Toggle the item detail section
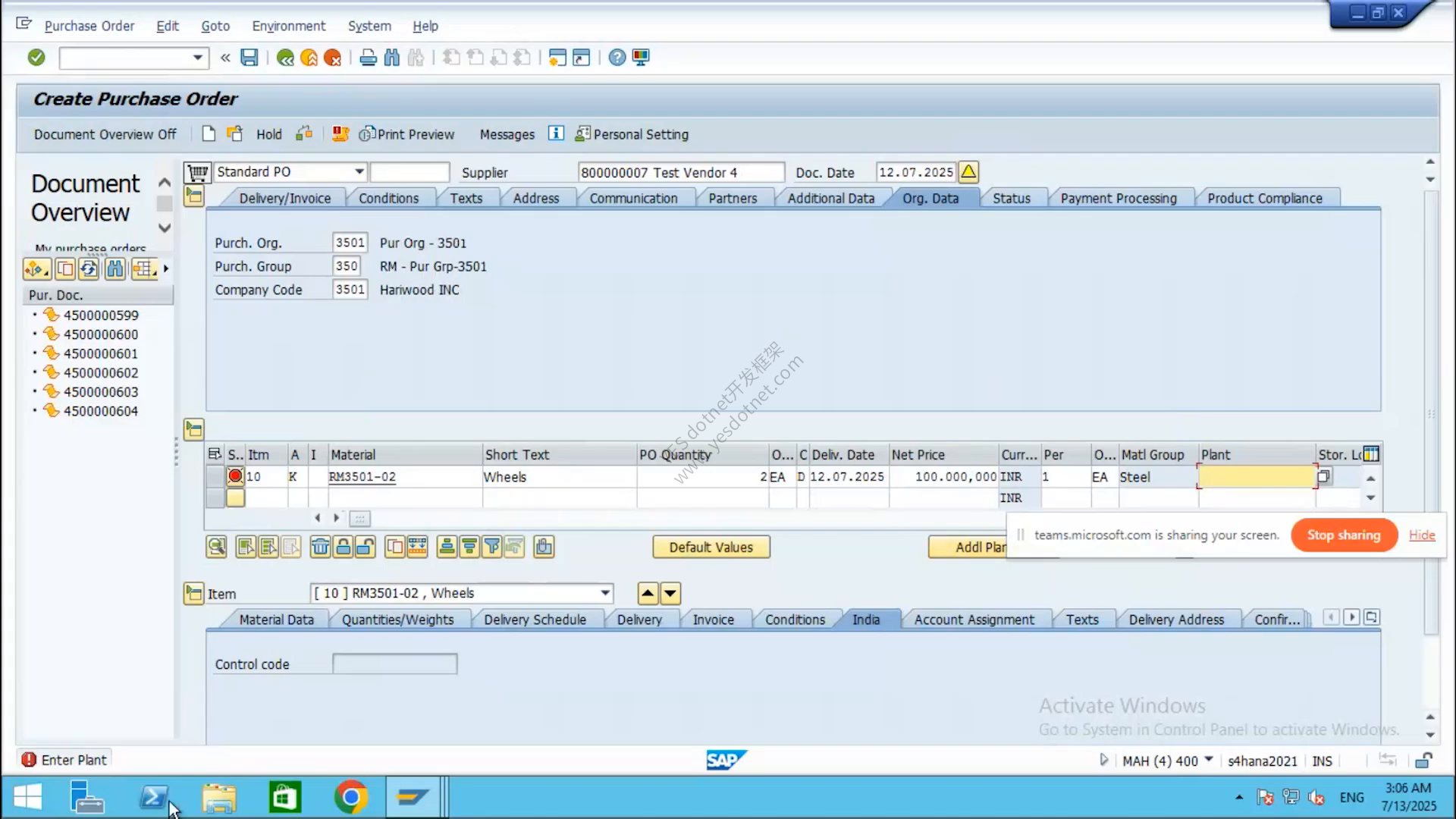This screenshot has height=819, width=1456. tap(194, 593)
